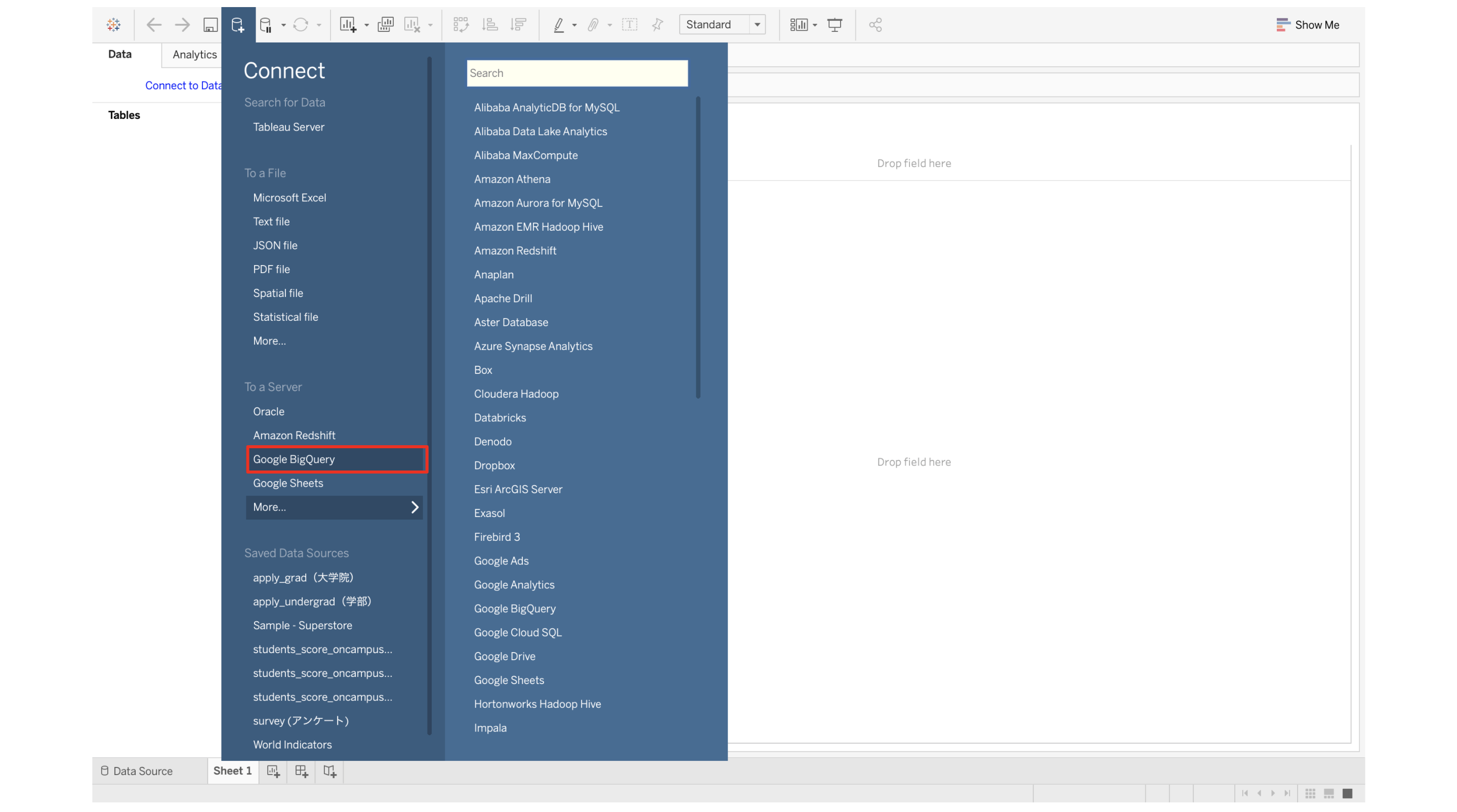Open the Clear Sheet dropdown arrow

pos(431,25)
